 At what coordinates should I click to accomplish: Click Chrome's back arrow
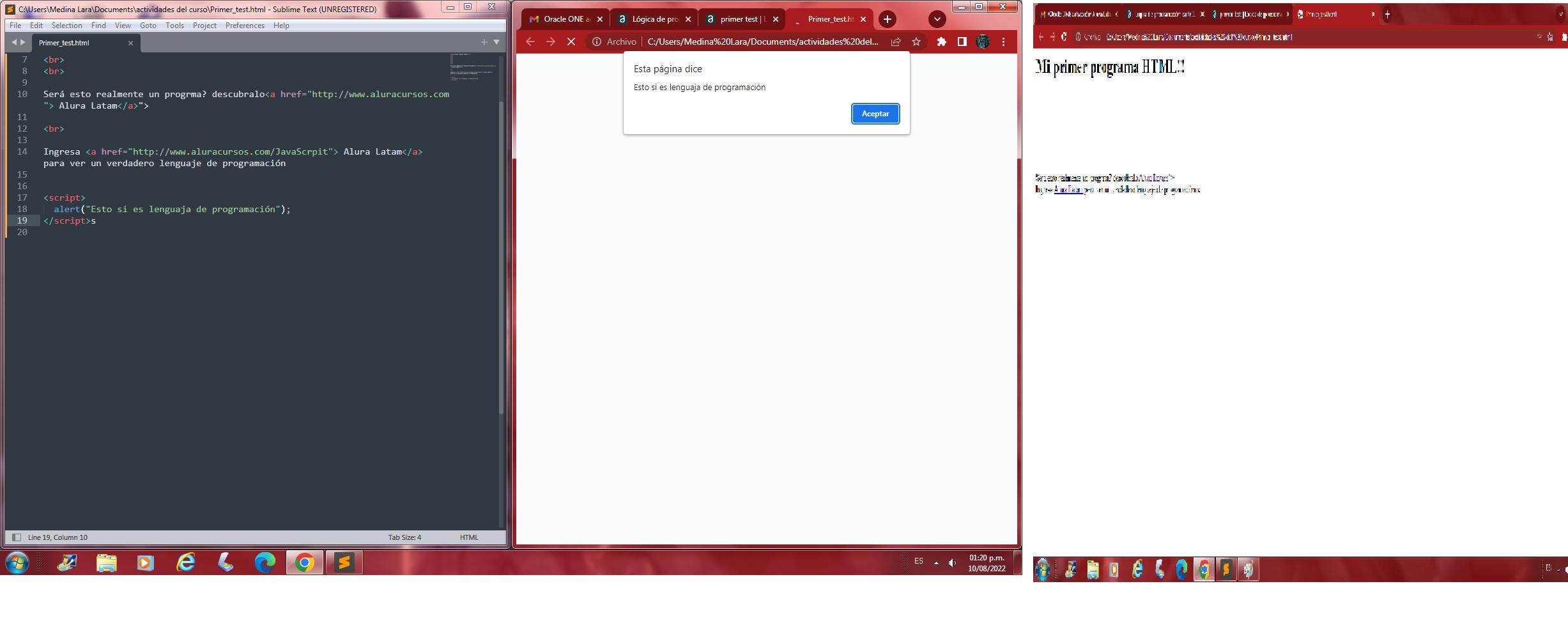click(530, 42)
